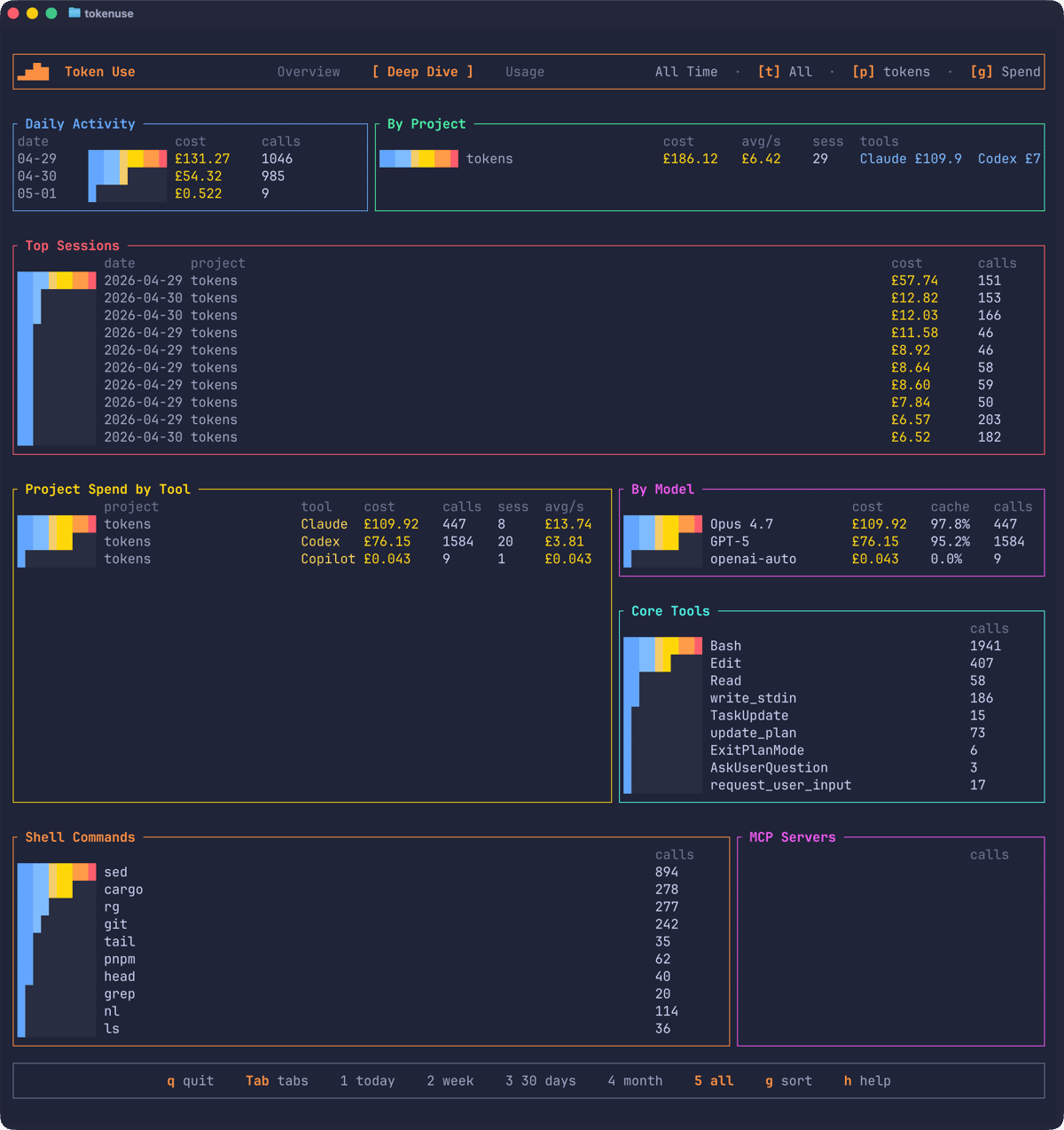Select the Deep Dive tab
Image resolution: width=1064 pixels, height=1130 pixels.
423,72
